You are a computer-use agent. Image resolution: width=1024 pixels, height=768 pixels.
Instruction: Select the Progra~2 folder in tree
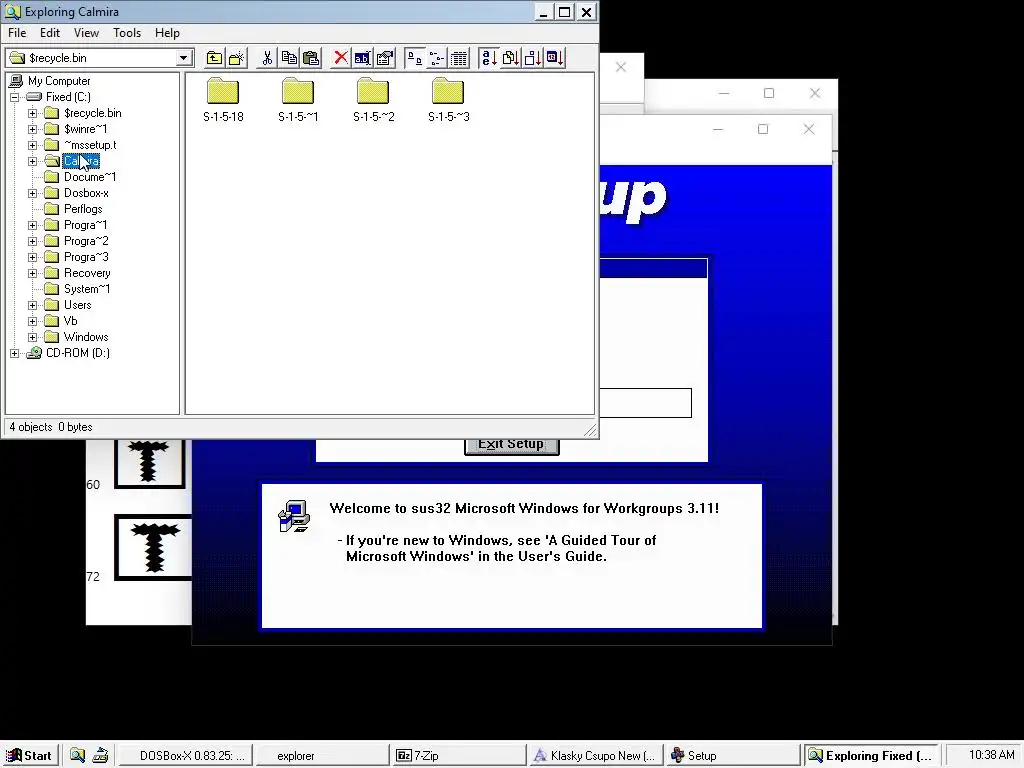(x=86, y=241)
